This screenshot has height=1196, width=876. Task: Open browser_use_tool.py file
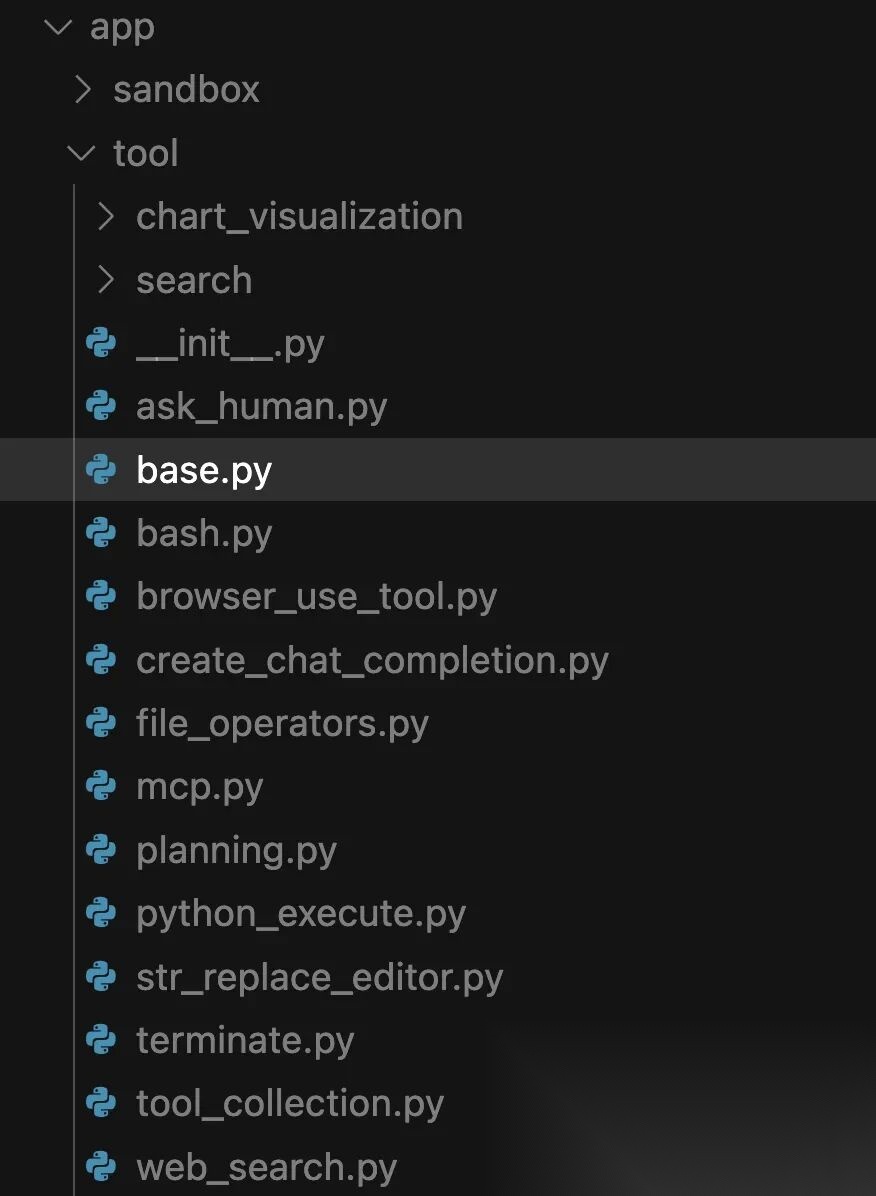316,597
